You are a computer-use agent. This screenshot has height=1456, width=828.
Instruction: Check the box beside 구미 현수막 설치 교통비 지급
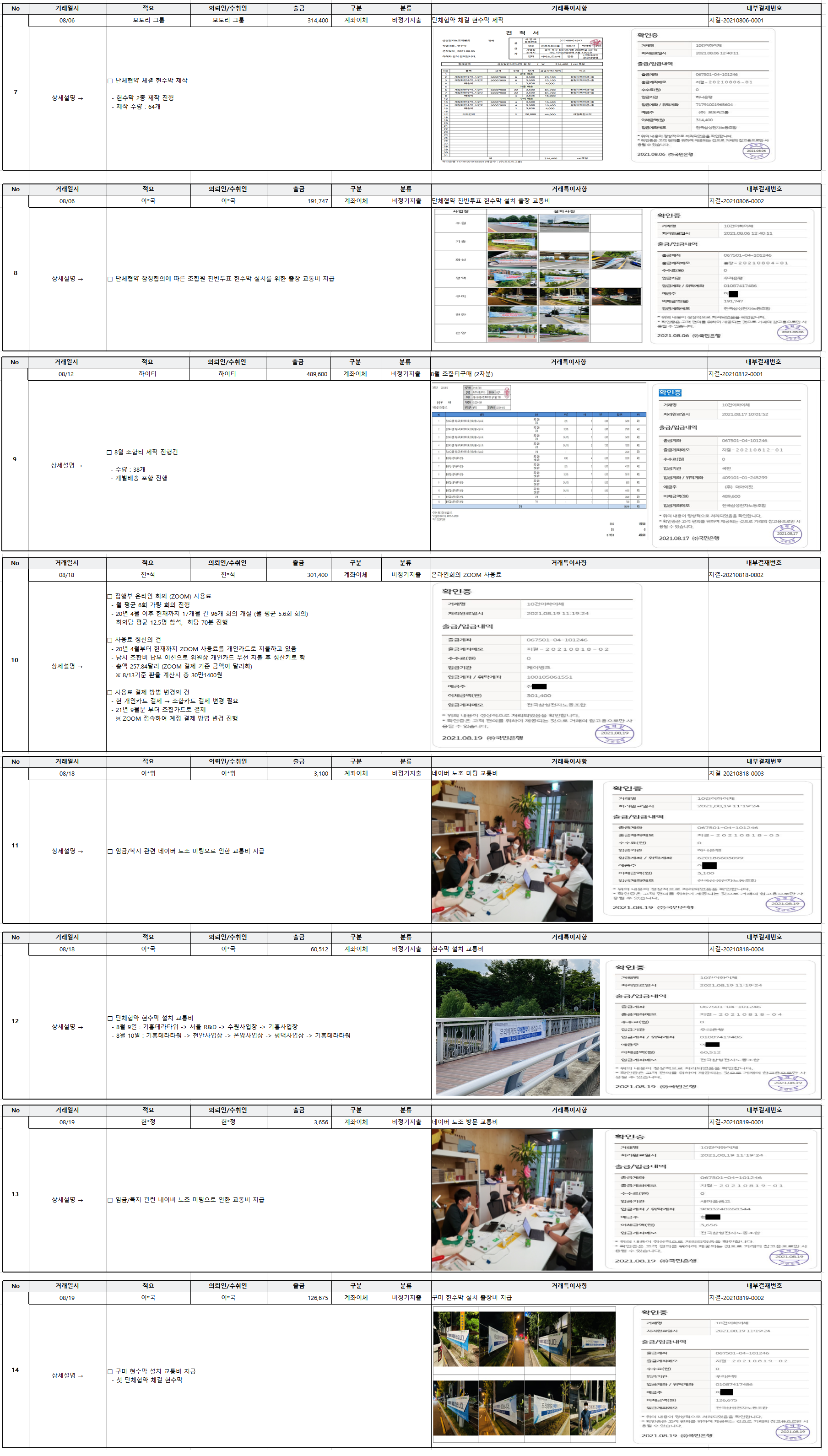click(110, 1372)
